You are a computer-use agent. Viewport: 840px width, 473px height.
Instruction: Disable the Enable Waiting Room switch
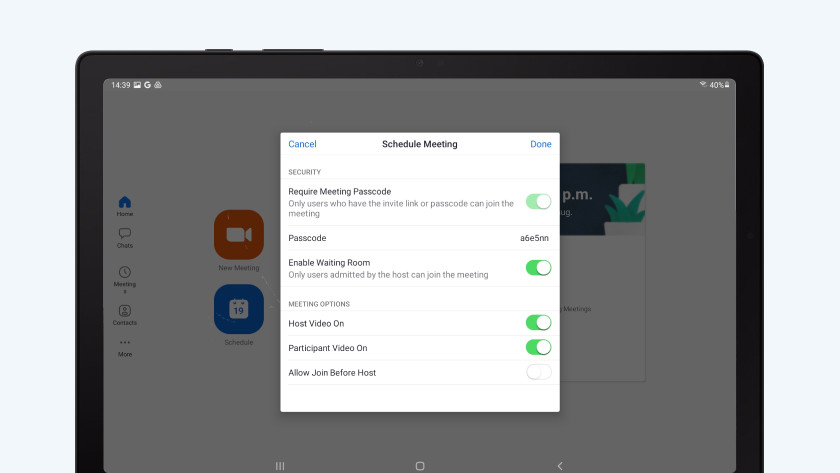coord(538,268)
